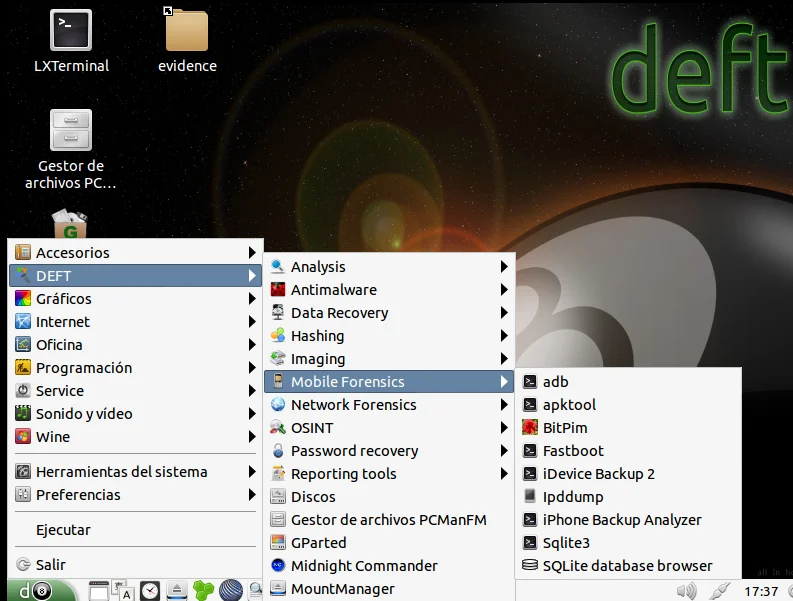Click the Reporting tools icon
Viewport: 793px width, 601px height.
[x=278, y=474]
